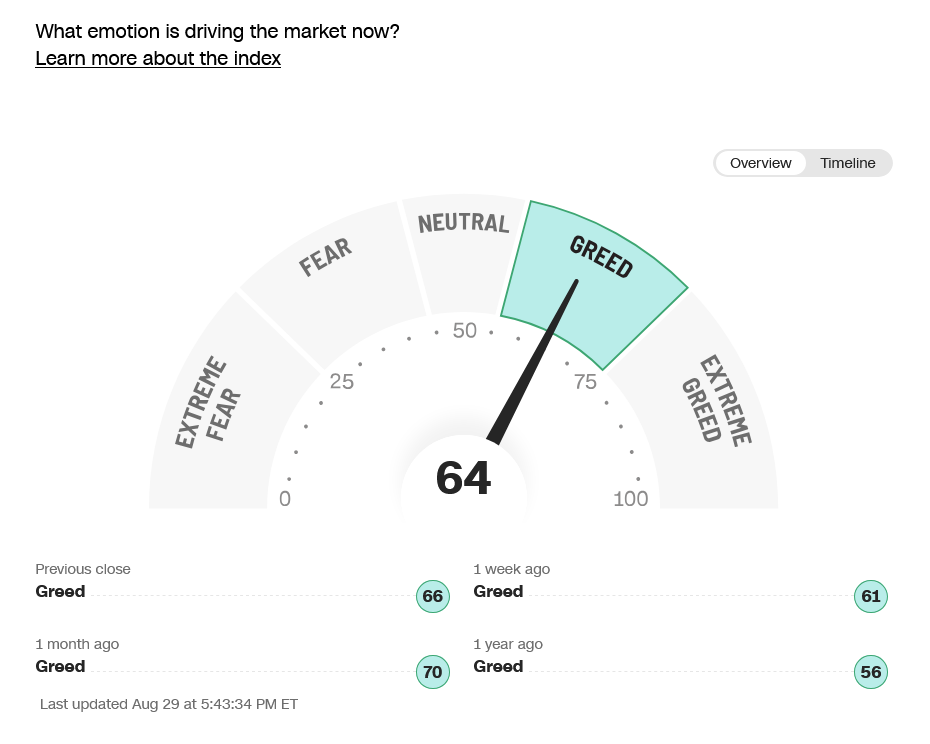Switch to the Timeline view
Image resolution: width=930 pixels, height=744 pixels.
click(848, 163)
